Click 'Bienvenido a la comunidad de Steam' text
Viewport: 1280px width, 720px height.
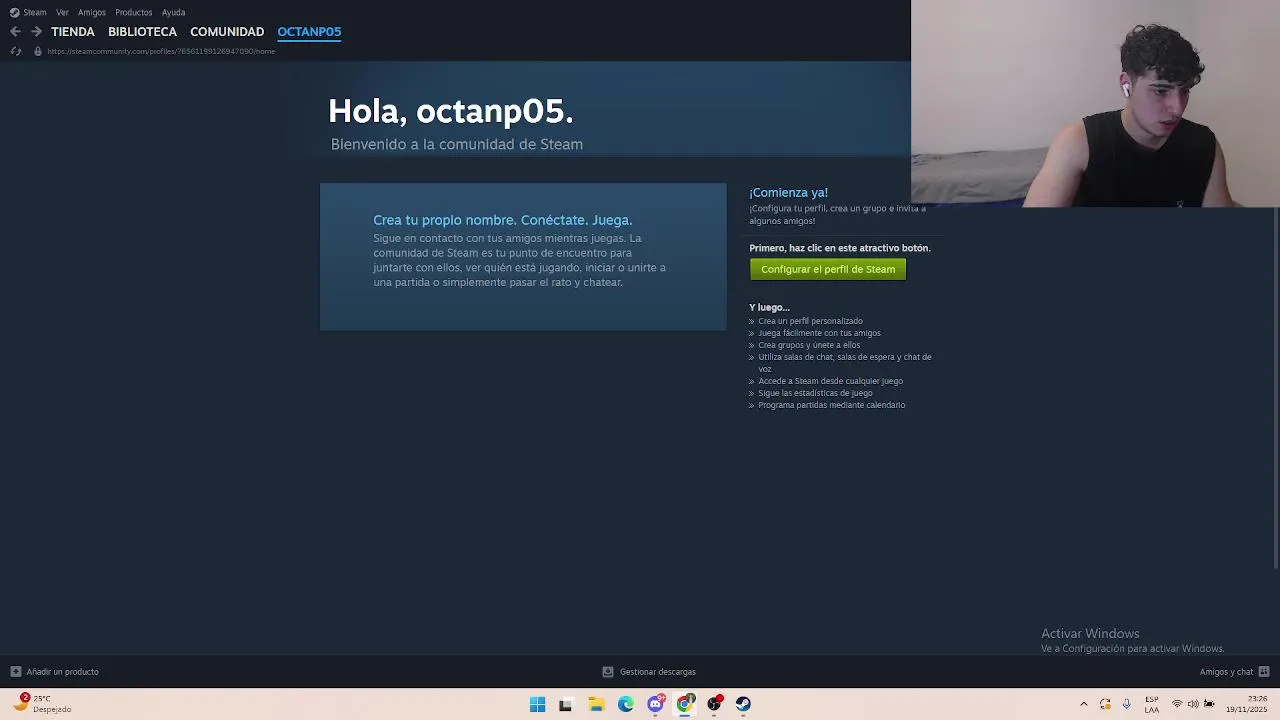(x=457, y=144)
